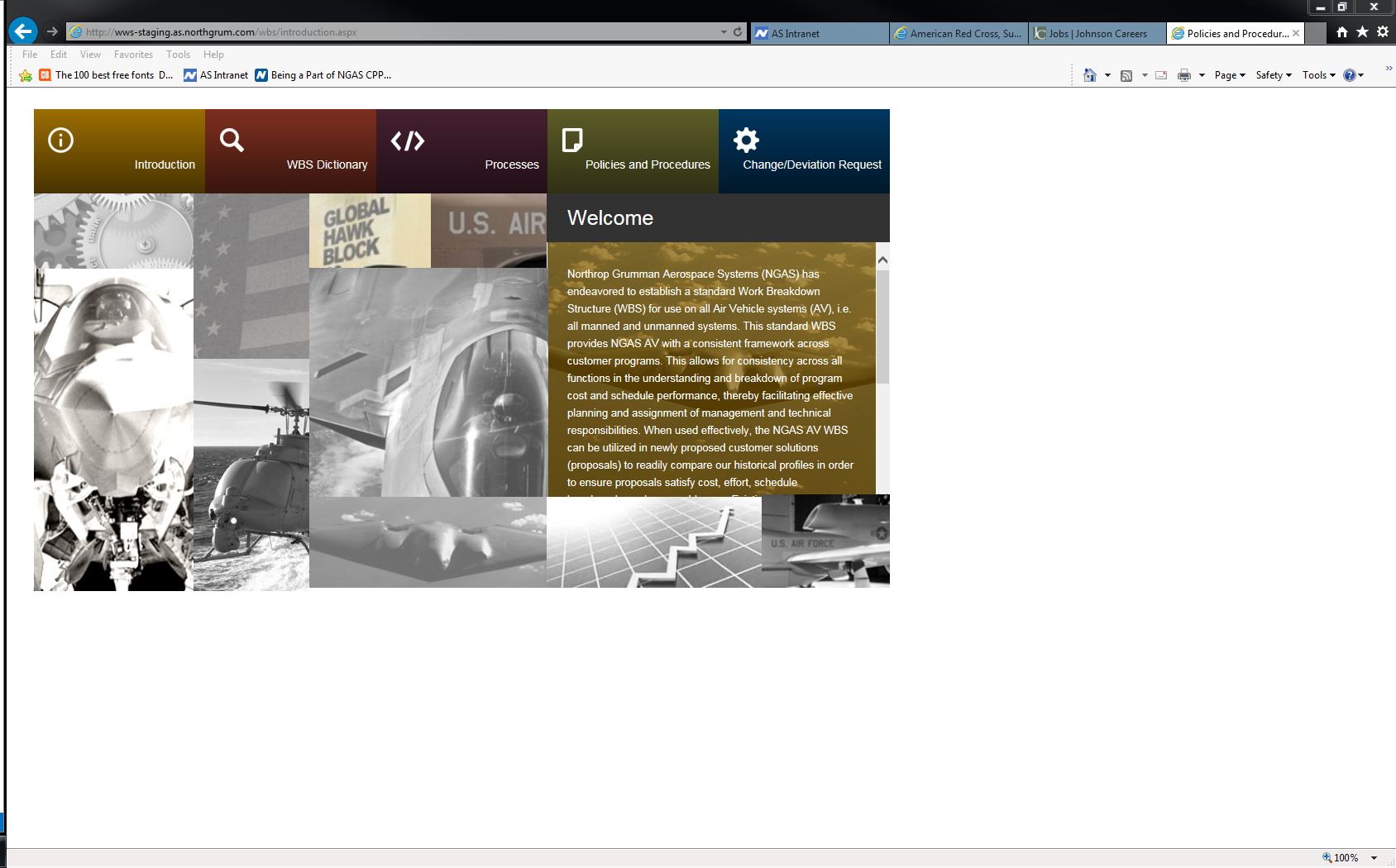Expand the Page dropdown menu
Image resolution: width=1396 pixels, height=868 pixels.
pos(1230,75)
